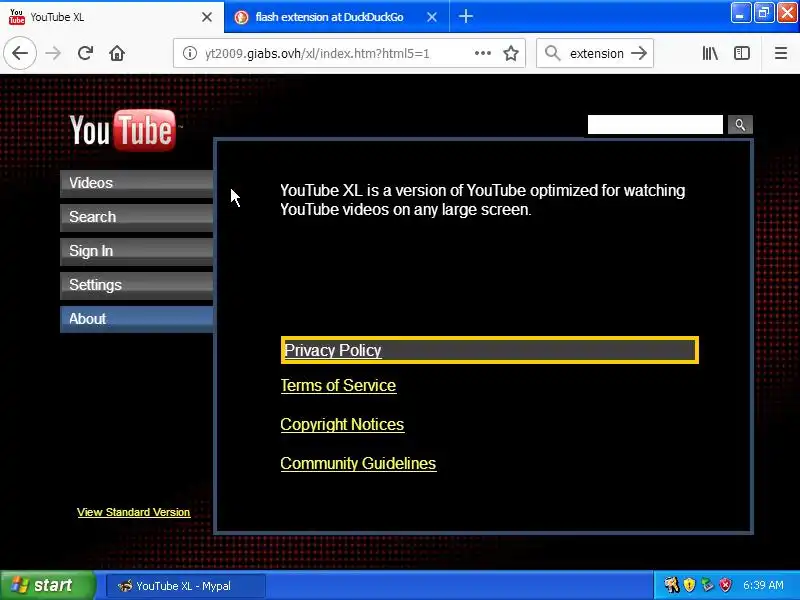Bookmark this page with the star
Viewport: 800px width, 600px height.
[511, 53]
